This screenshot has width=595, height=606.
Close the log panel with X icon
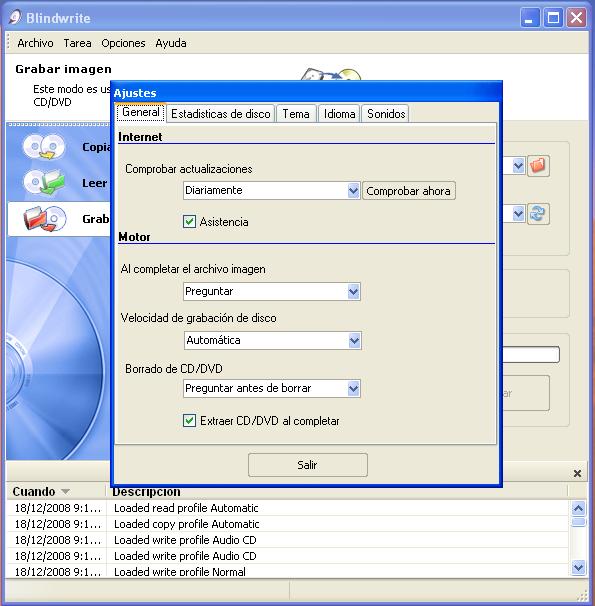(x=577, y=473)
